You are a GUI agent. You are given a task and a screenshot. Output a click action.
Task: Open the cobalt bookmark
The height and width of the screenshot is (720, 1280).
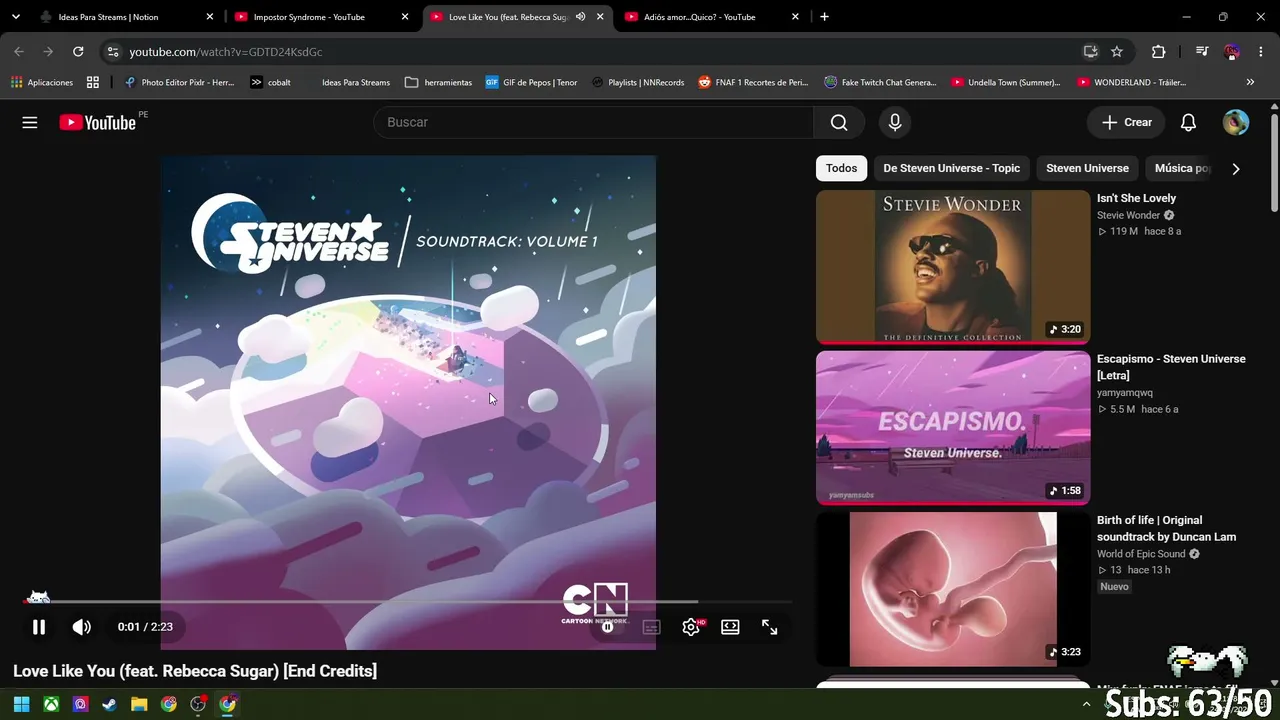point(271,82)
